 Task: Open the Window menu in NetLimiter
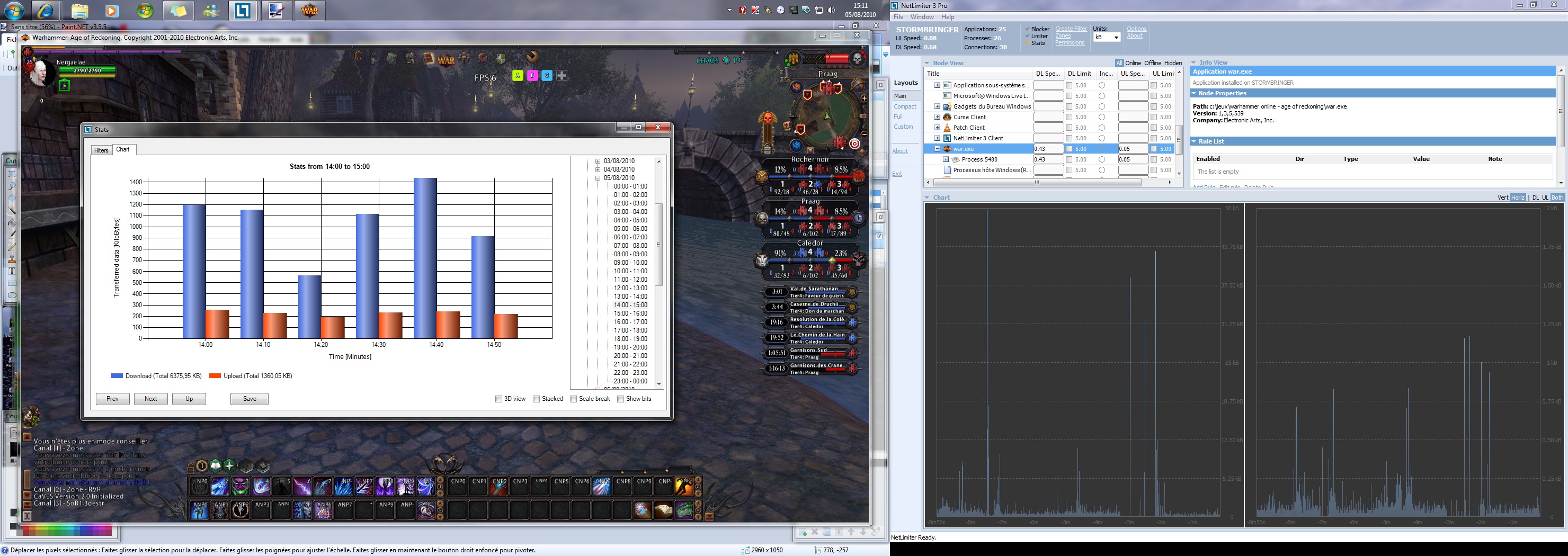coord(922,17)
